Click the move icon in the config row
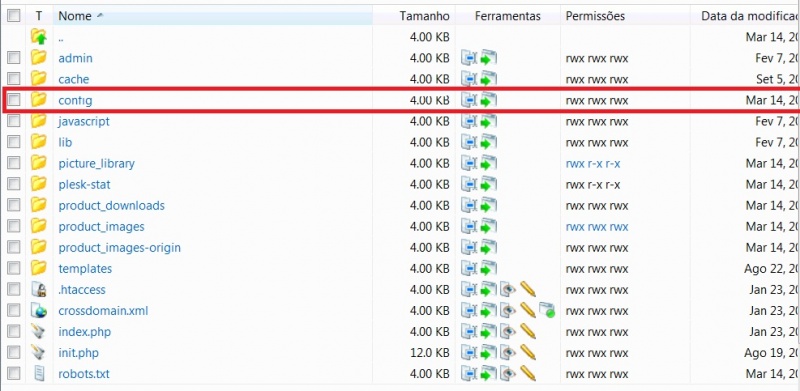800x391 pixels. pos(488,101)
